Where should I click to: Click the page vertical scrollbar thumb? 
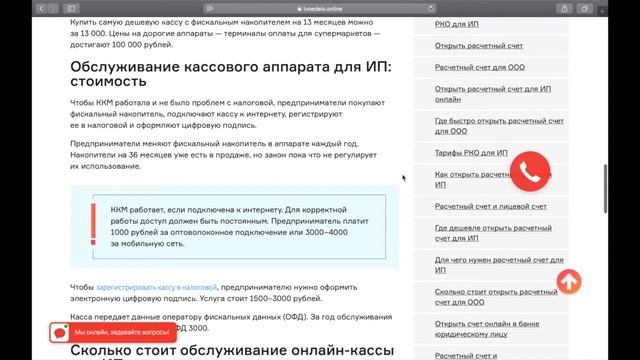(605, 188)
